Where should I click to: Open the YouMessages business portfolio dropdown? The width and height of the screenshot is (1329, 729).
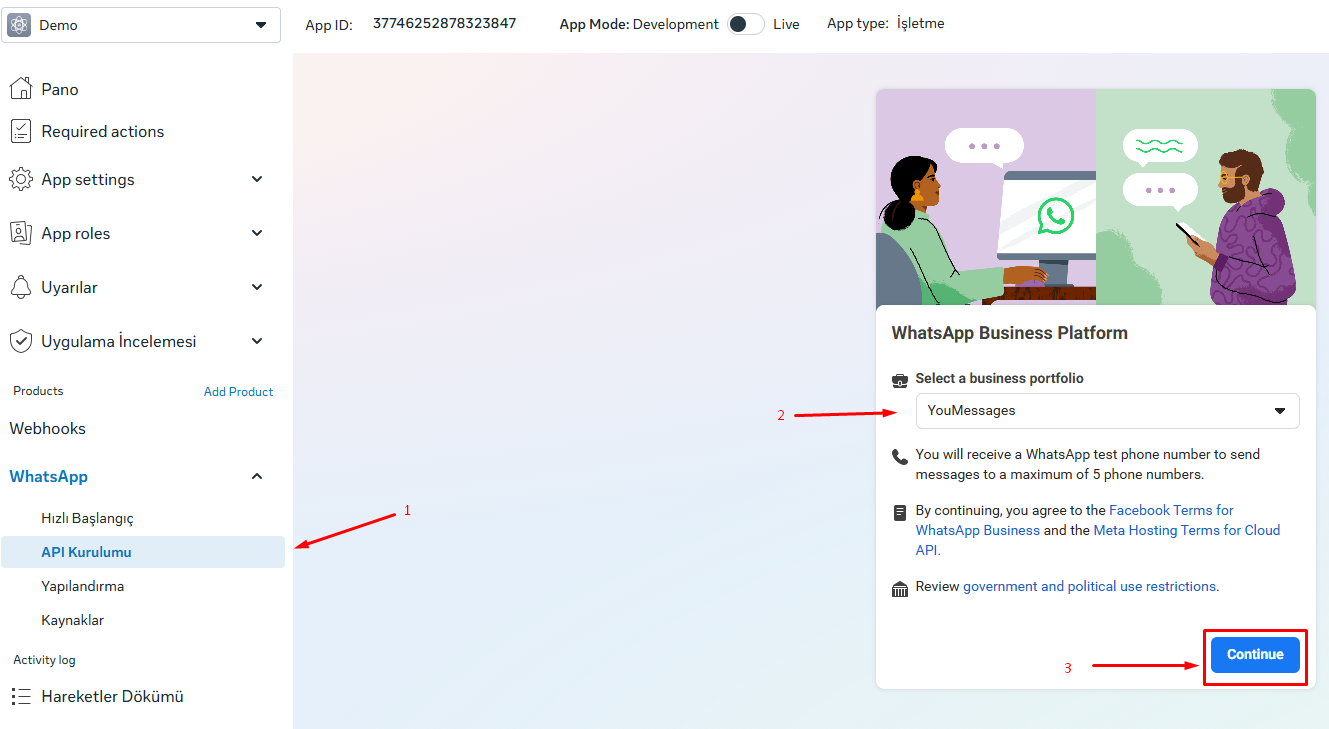1107,411
